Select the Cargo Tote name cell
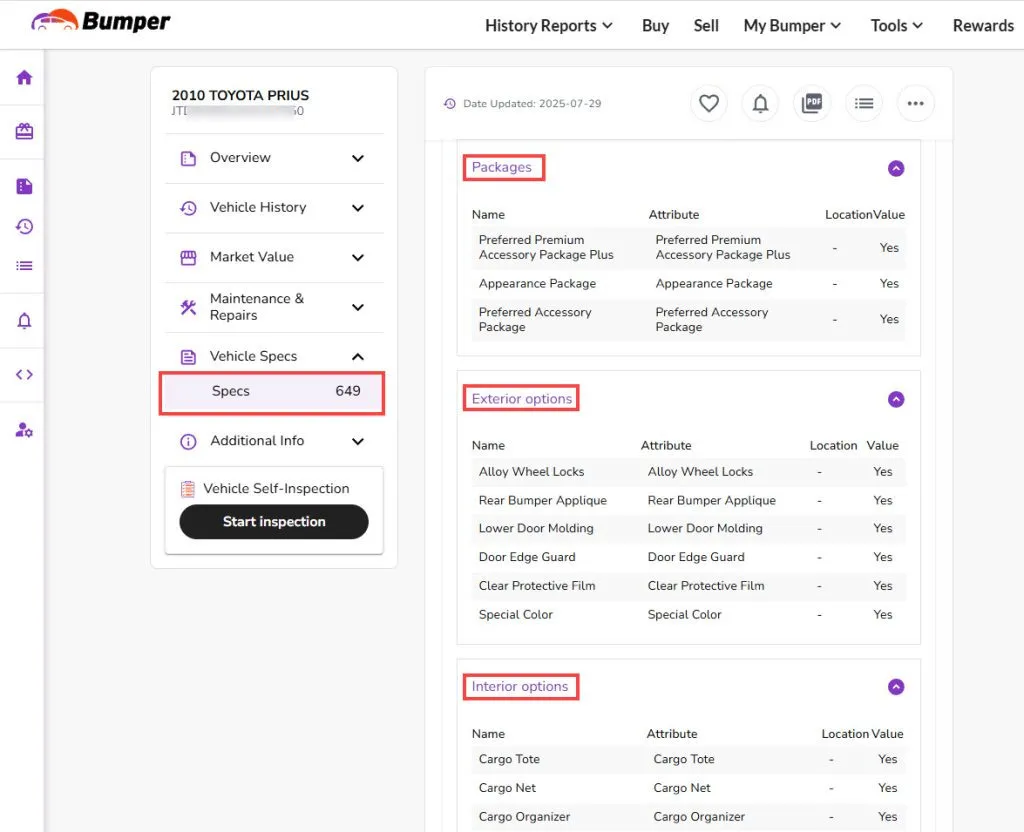 [509, 759]
